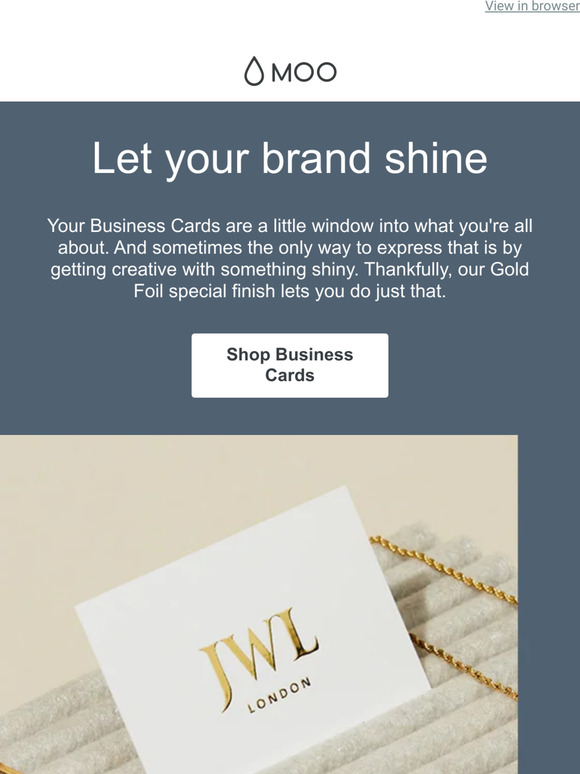
Task: Click the MOO wordmark text
Action: (304, 73)
